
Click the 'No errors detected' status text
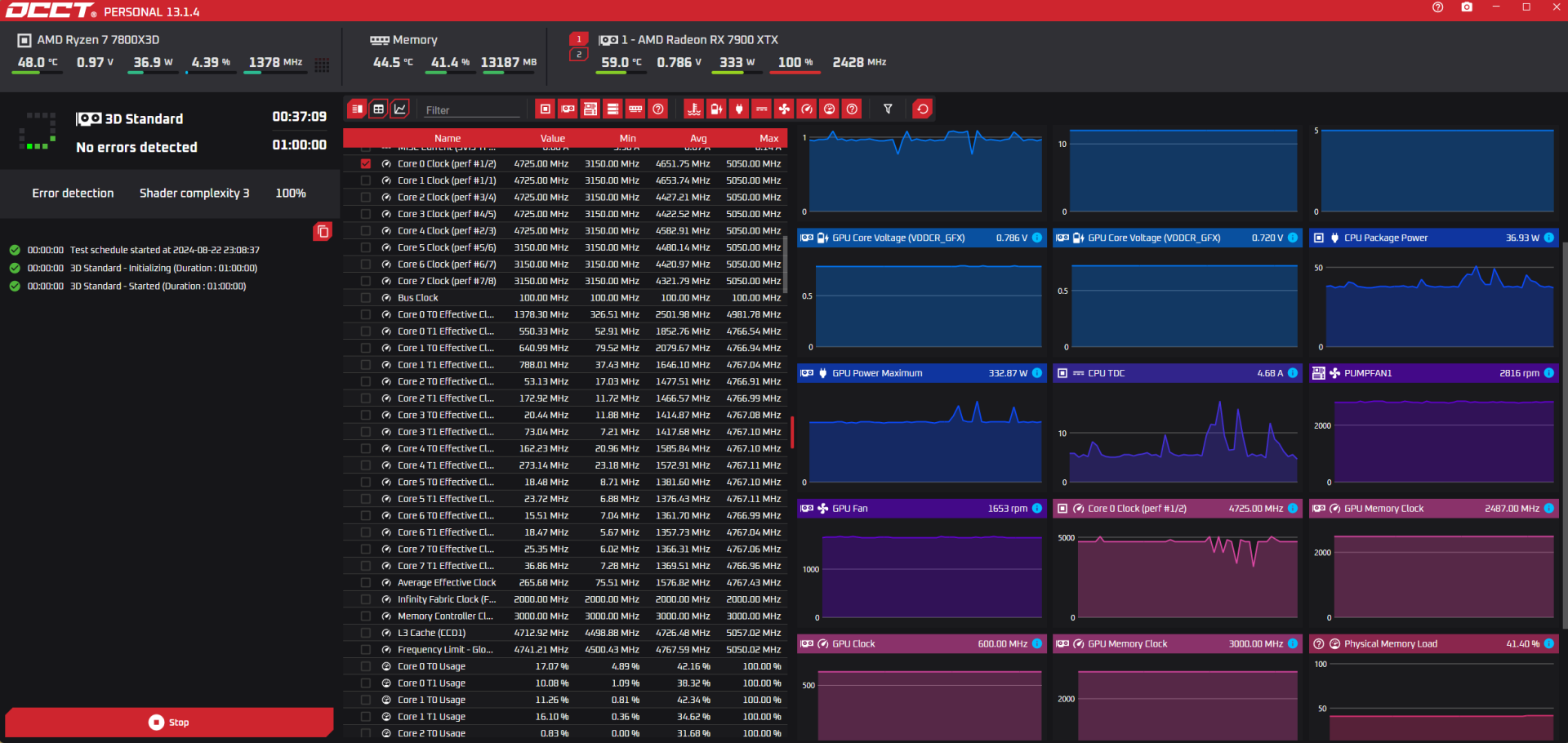[136, 147]
